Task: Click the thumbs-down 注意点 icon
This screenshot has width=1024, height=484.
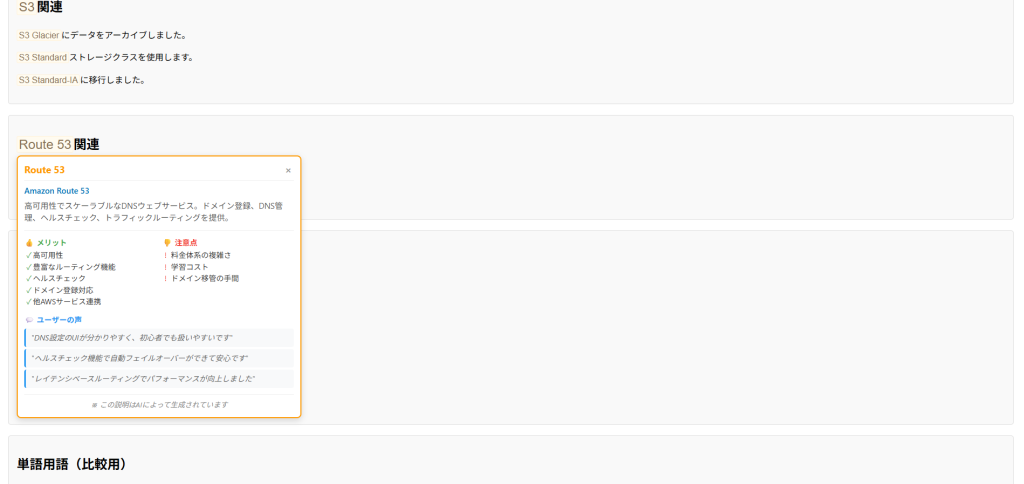Action: pyautogui.click(x=167, y=243)
